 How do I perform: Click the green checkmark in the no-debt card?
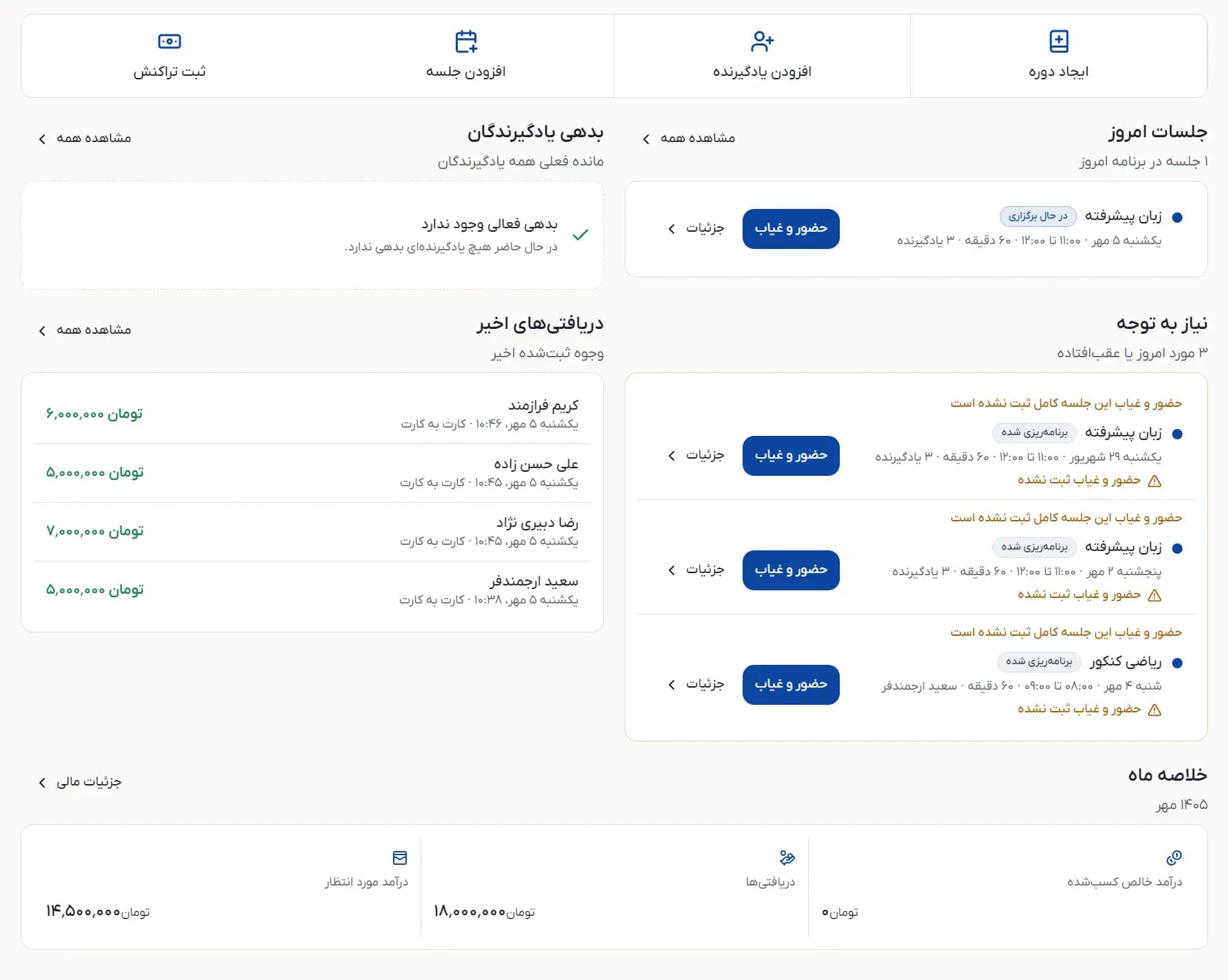click(x=581, y=234)
